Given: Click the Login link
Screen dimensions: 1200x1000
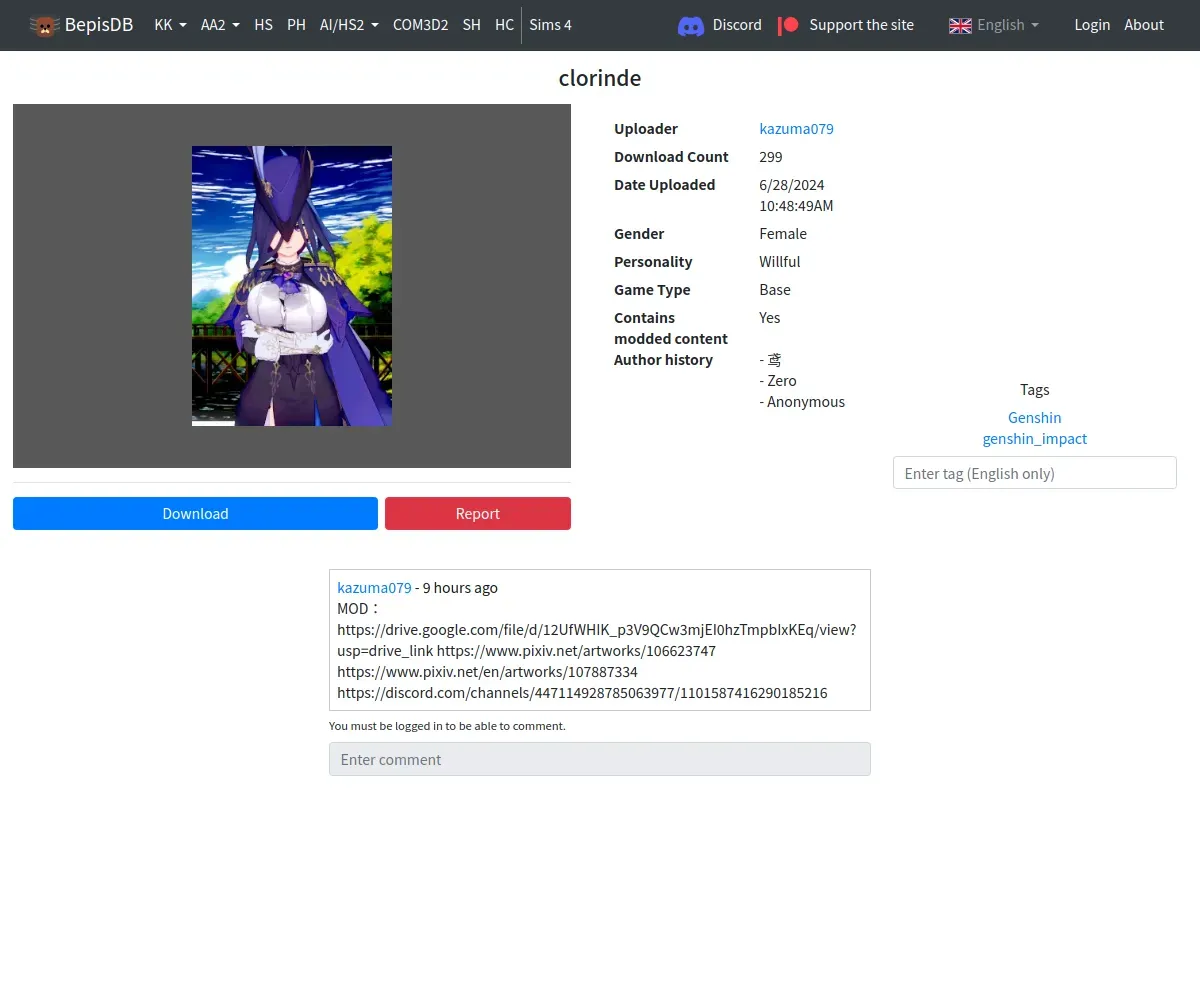Looking at the screenshot, I should 1092,25.
